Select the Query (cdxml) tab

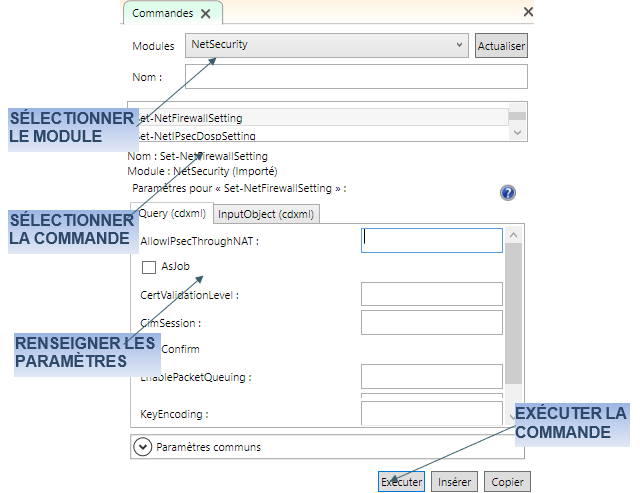(172, 213)
